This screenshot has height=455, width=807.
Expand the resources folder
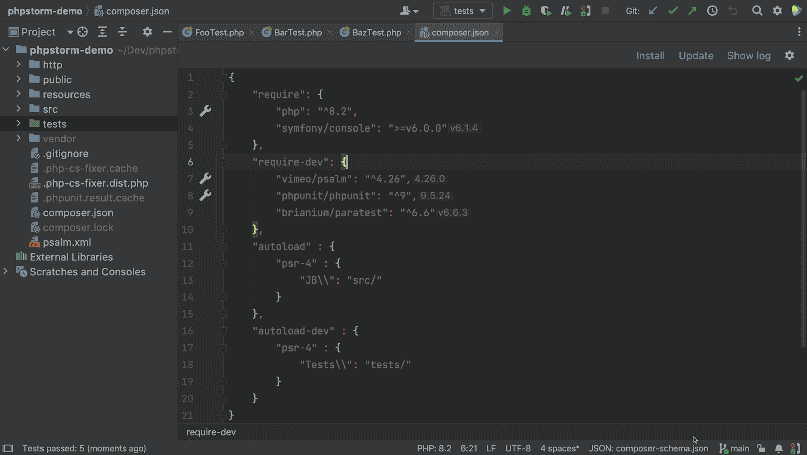point(19,94)
